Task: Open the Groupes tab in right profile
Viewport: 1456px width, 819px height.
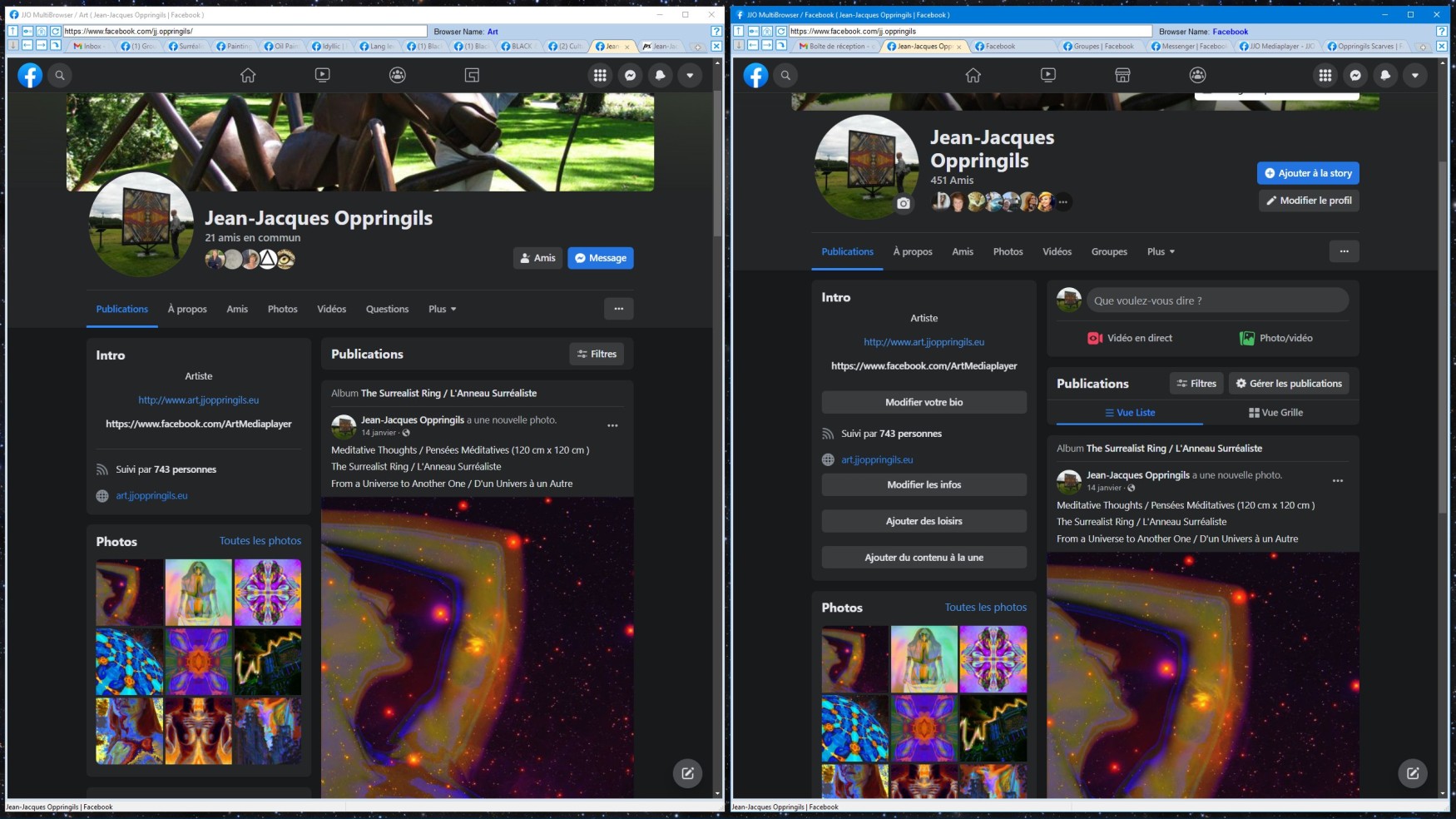Action: pyautogui.click(x=1109, y=252)
